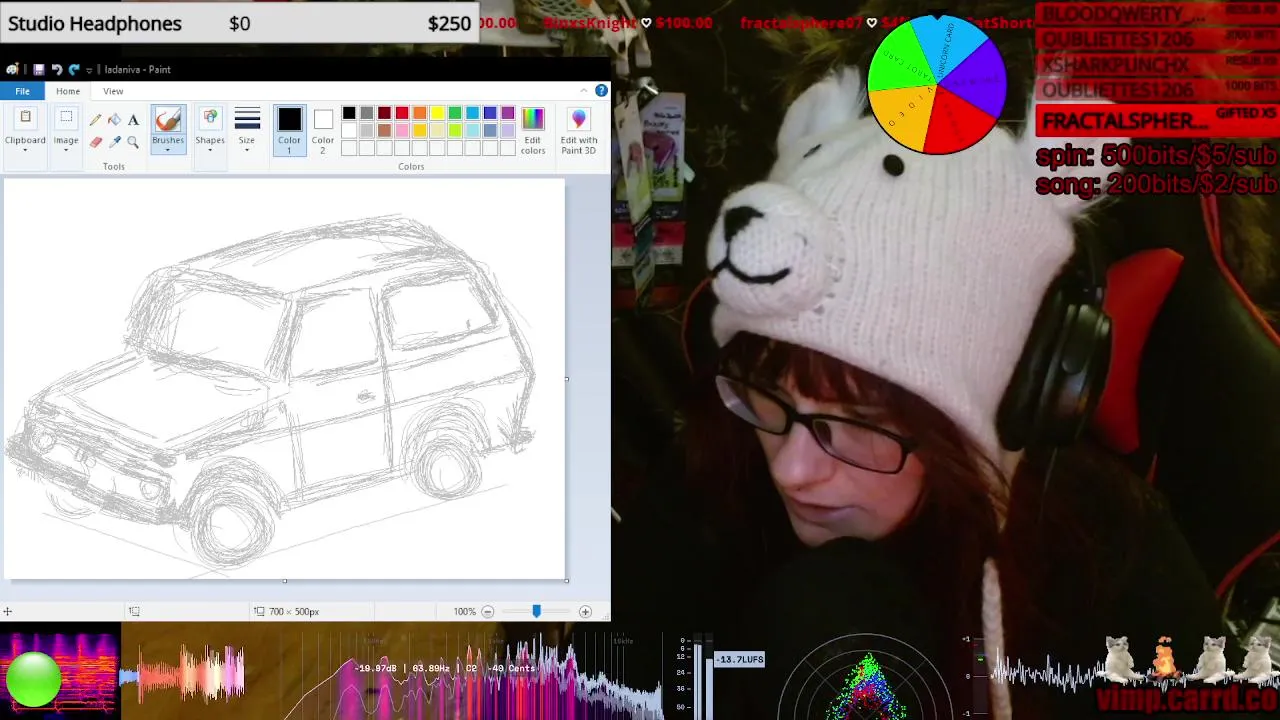This screenshot has width=1280, height=720.
Task: Pick the lavender palette color
Action: tap(508, 130)
